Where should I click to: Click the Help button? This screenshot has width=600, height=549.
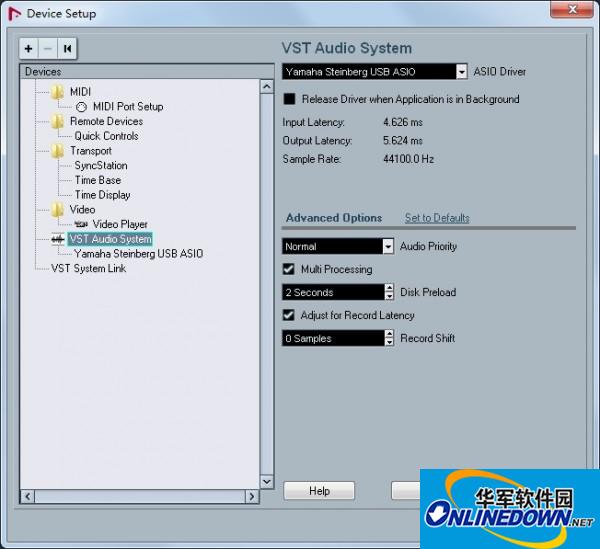point(319,491)
